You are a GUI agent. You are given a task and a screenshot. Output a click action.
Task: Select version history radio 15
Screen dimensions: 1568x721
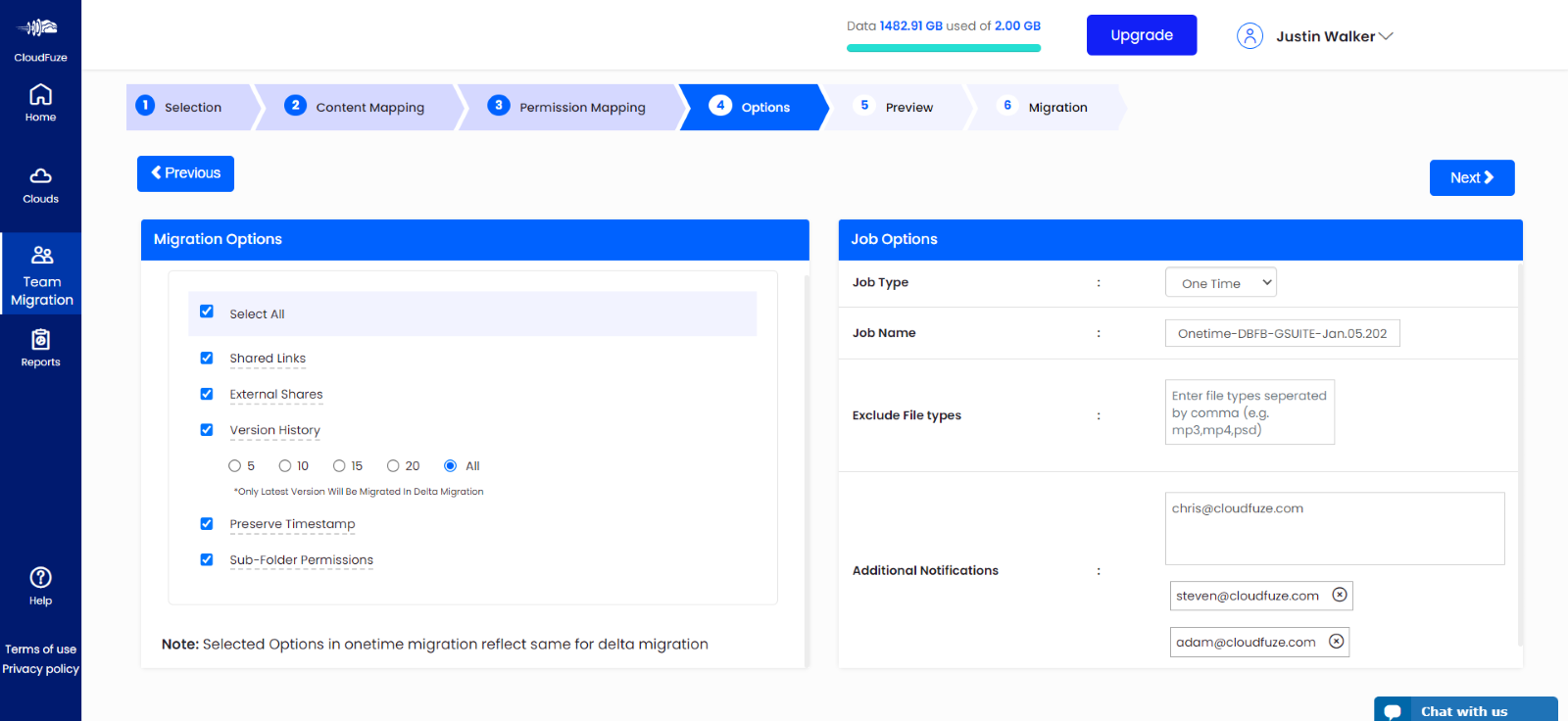[339, 465]
